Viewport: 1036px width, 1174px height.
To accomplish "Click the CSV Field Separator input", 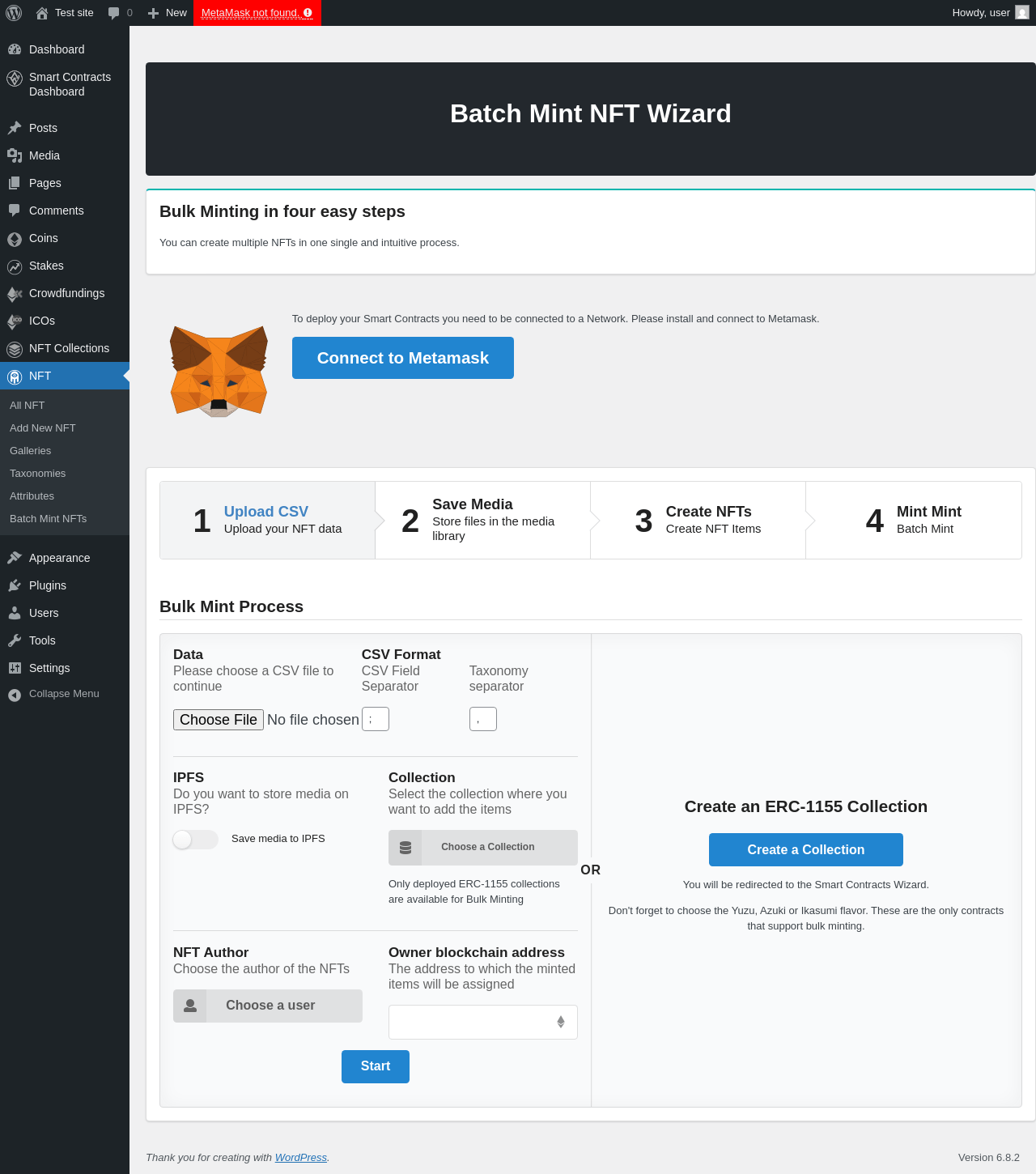I will point(376,719).
